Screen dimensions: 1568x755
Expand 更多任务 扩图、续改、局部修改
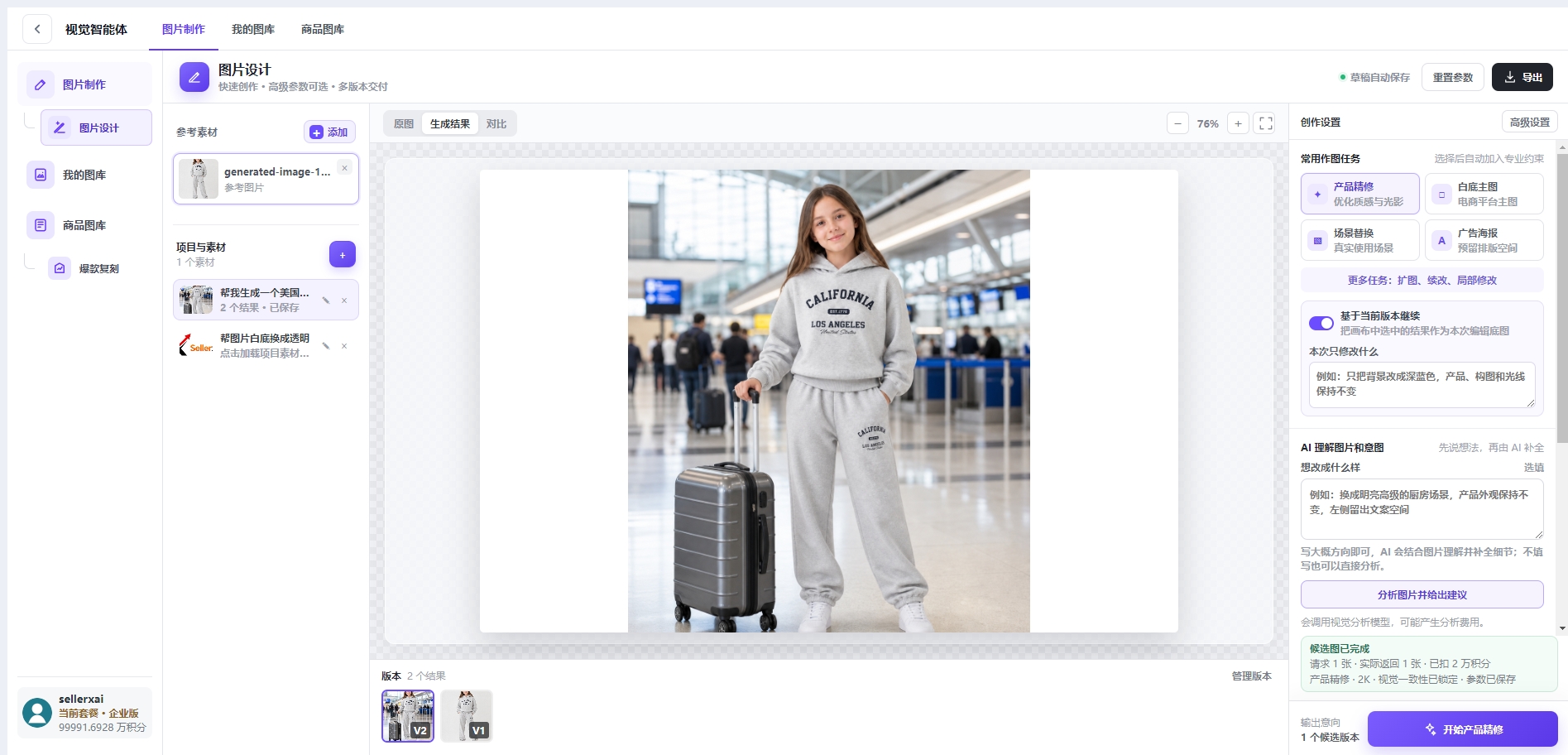[x=1422, y=280]
